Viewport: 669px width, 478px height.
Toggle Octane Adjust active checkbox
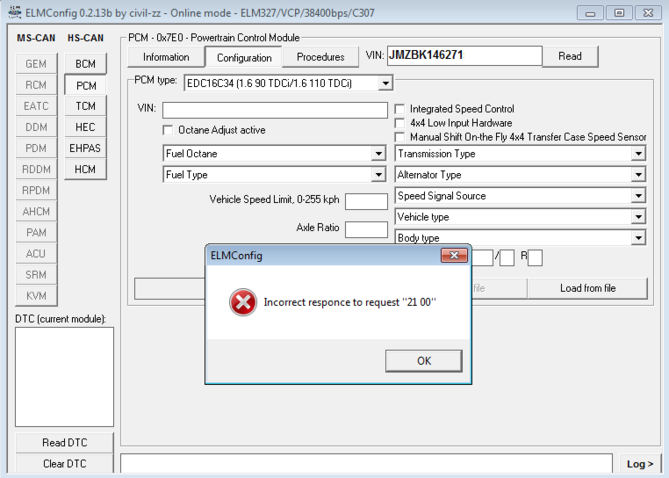coord(168,130)
